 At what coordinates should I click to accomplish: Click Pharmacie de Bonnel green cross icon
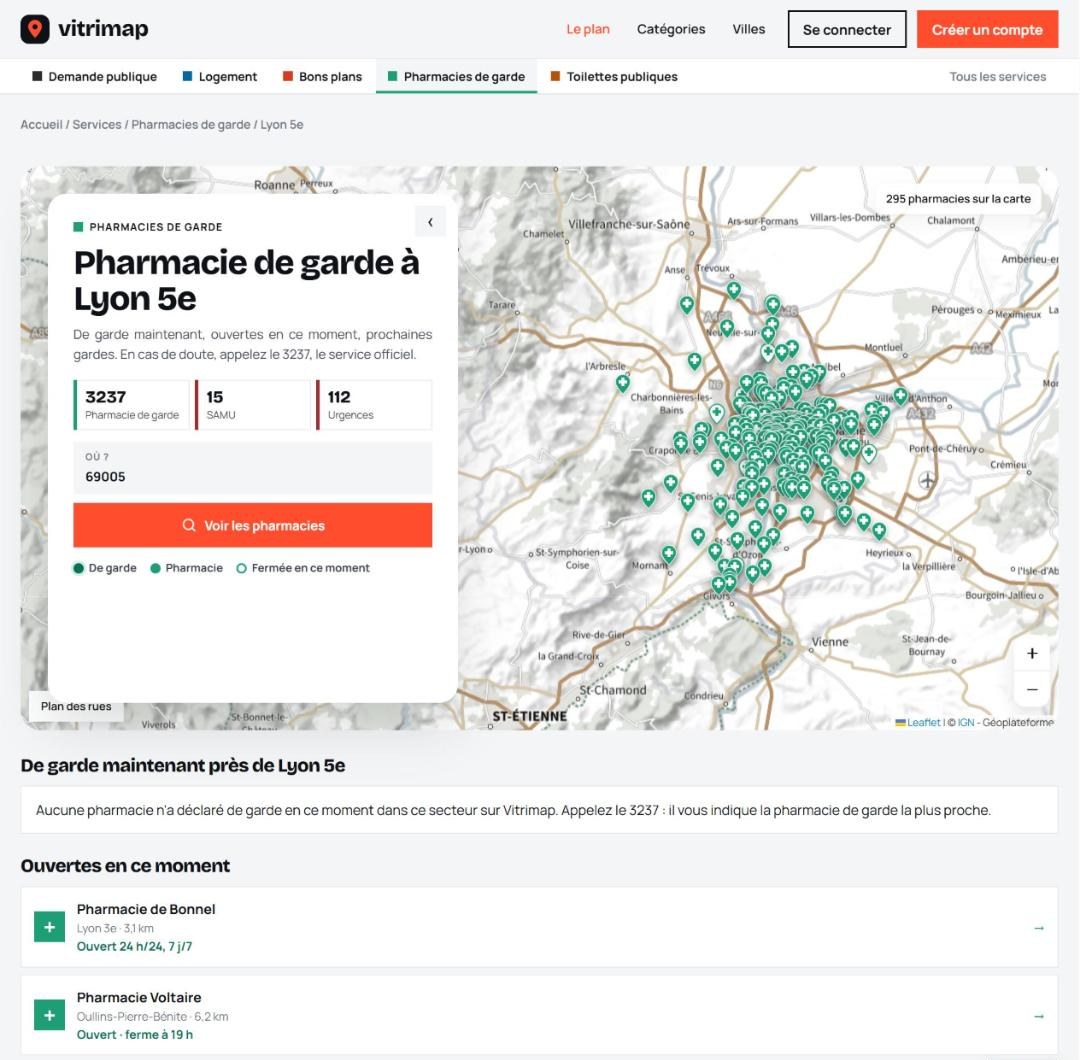(50, 927)
